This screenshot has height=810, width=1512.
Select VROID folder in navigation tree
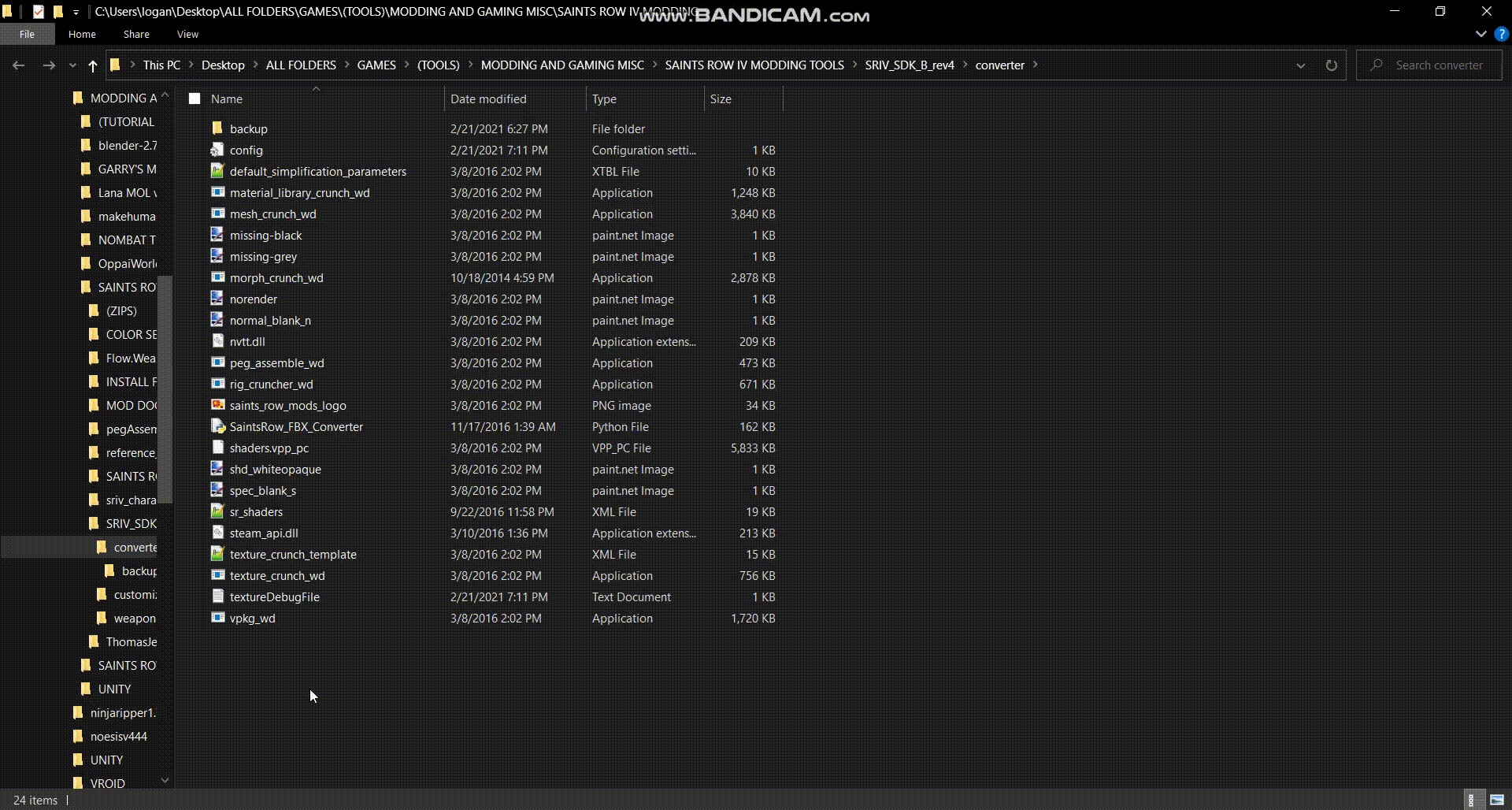click(x=107, y=783)
